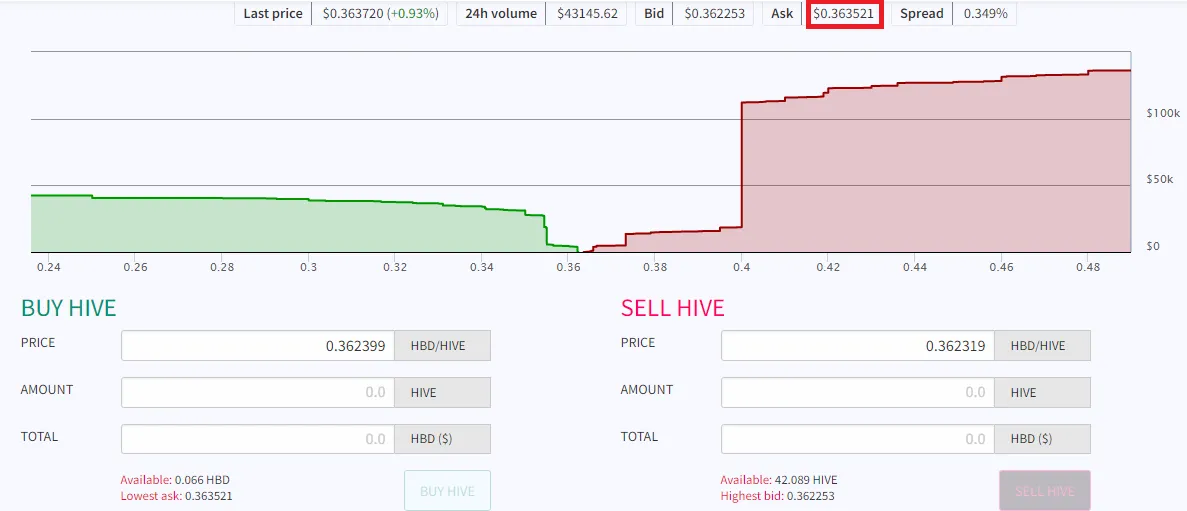Screen dimensions: 1187x511
Task: Click the BUY HIVE heading
Action: coord(69,308)
